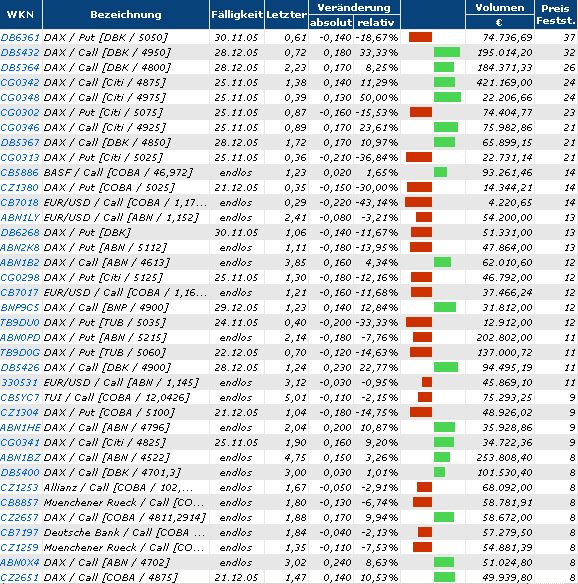Viewport: 578px width, 584px height.
Task: Open WKN link DB5400
Action: [20, 472]
